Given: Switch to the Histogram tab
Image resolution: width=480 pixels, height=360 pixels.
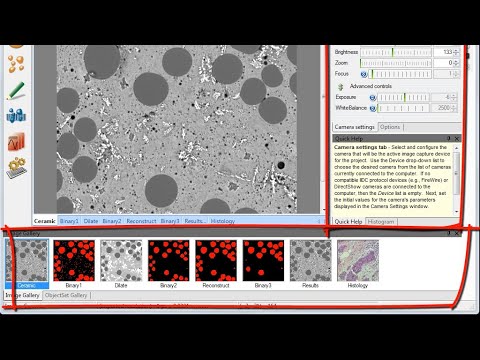Looking at the screenshot, I should pyautogui.click(x=381, y=222).
